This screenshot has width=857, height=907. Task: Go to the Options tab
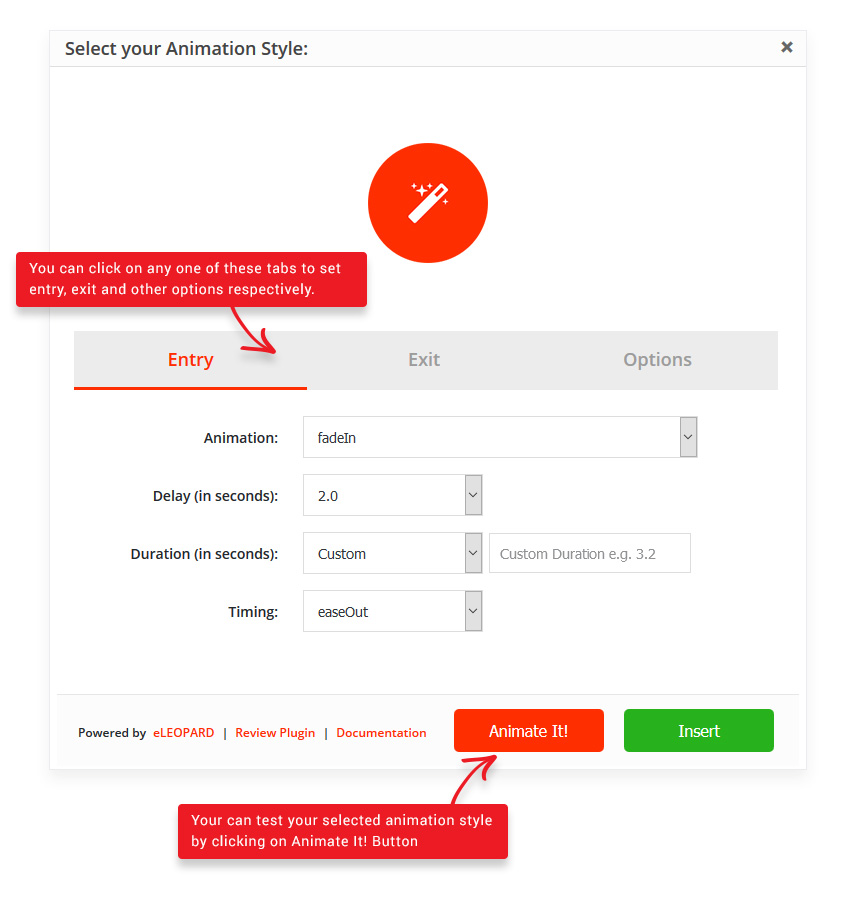(x=657, y=360)
